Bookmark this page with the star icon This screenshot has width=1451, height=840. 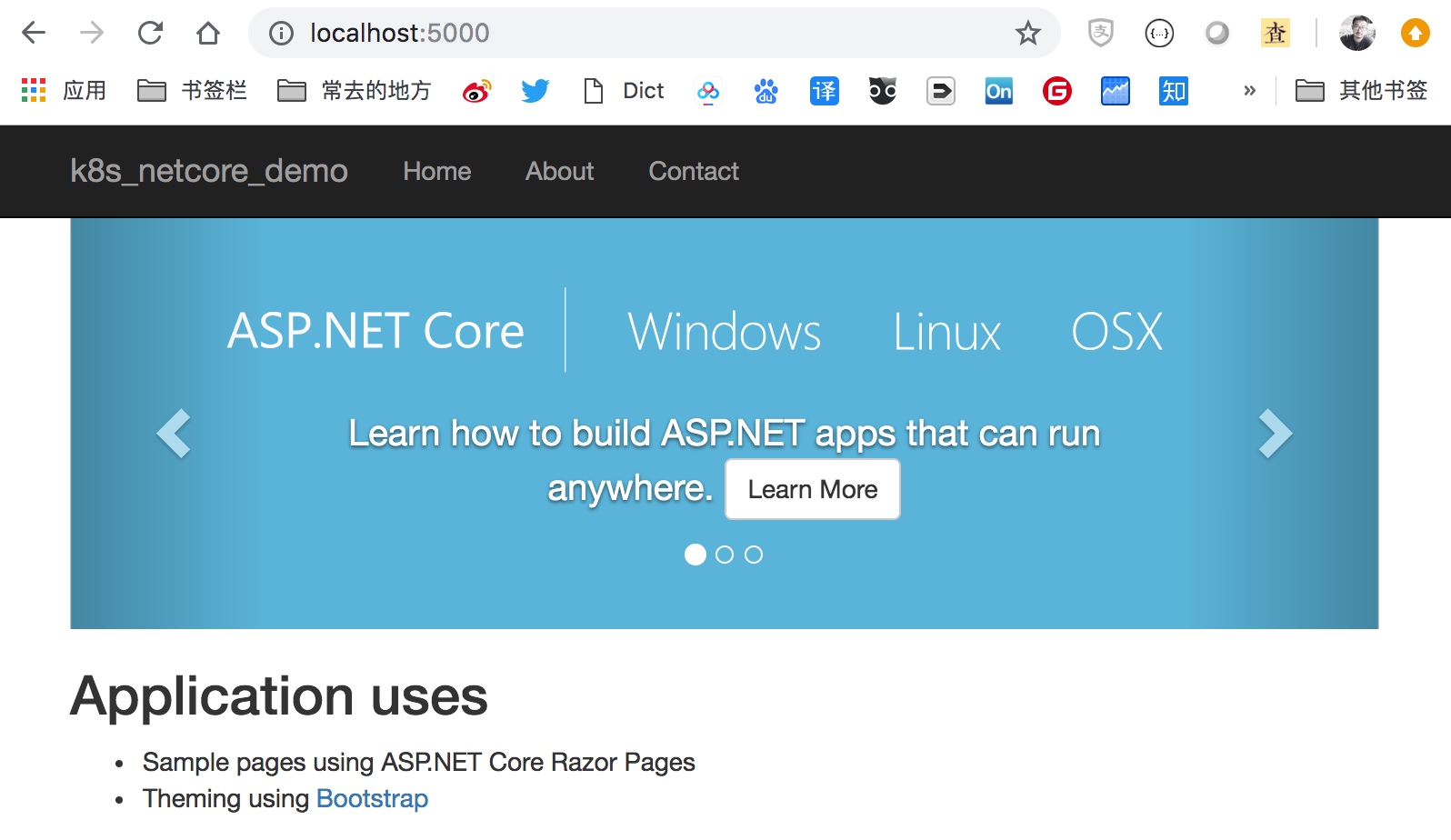(x=1028, y=34)
